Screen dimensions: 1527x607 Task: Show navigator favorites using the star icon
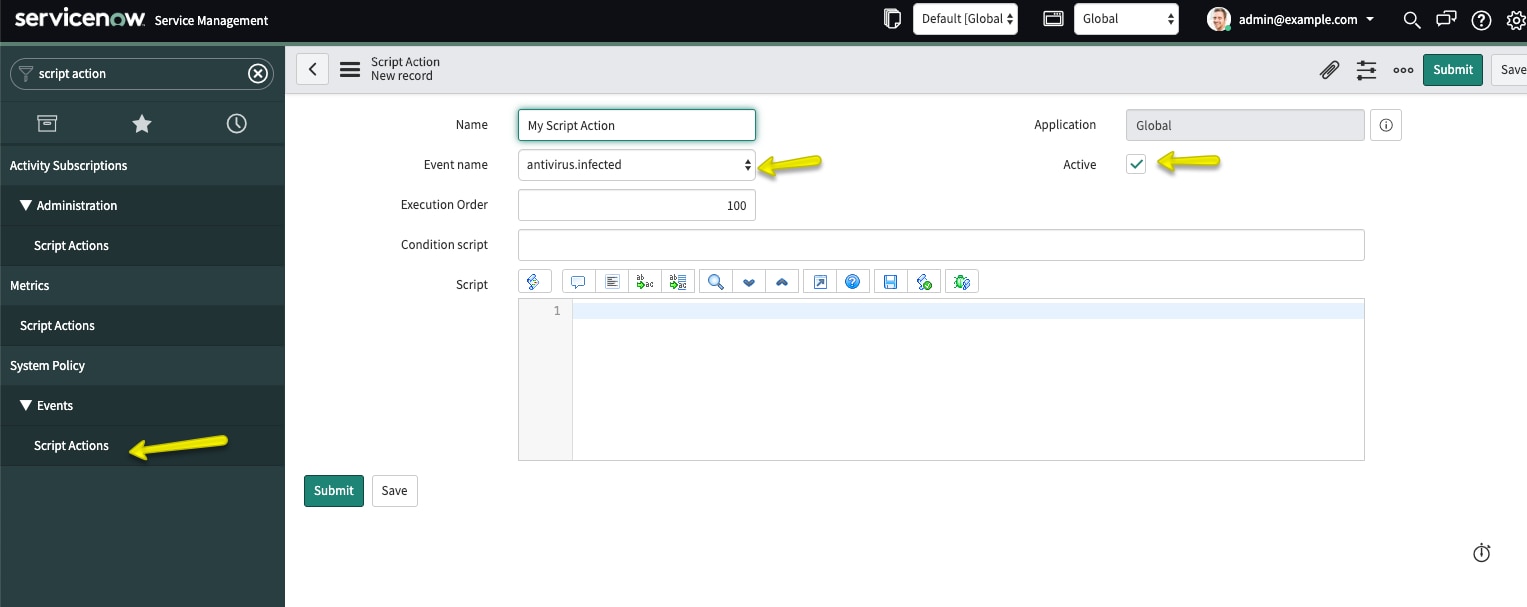[x=141, y=123]
